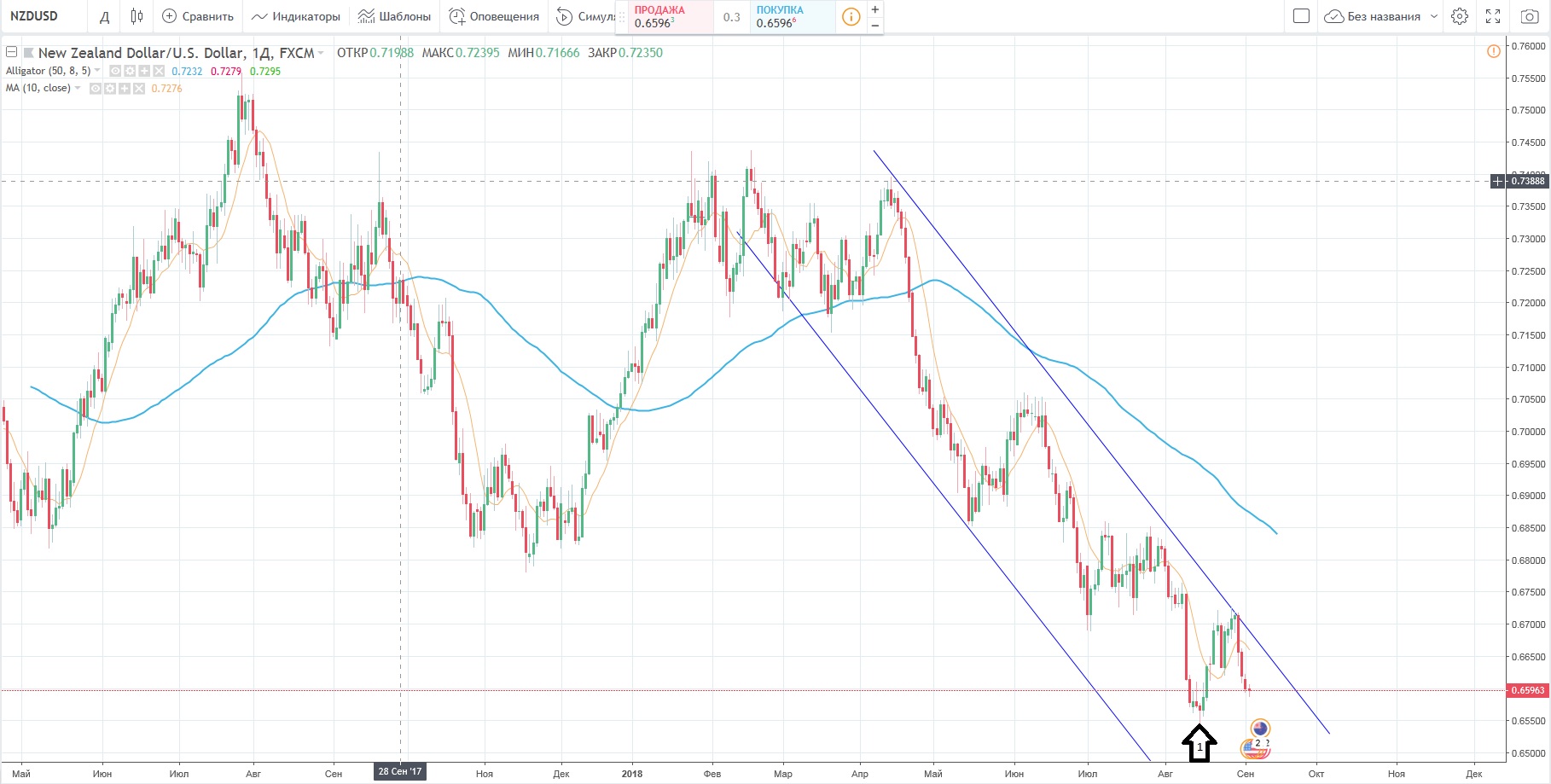1551x784 pixels.
Task: Click Alligator value 0.7295
Action: [x=265, y=72]
